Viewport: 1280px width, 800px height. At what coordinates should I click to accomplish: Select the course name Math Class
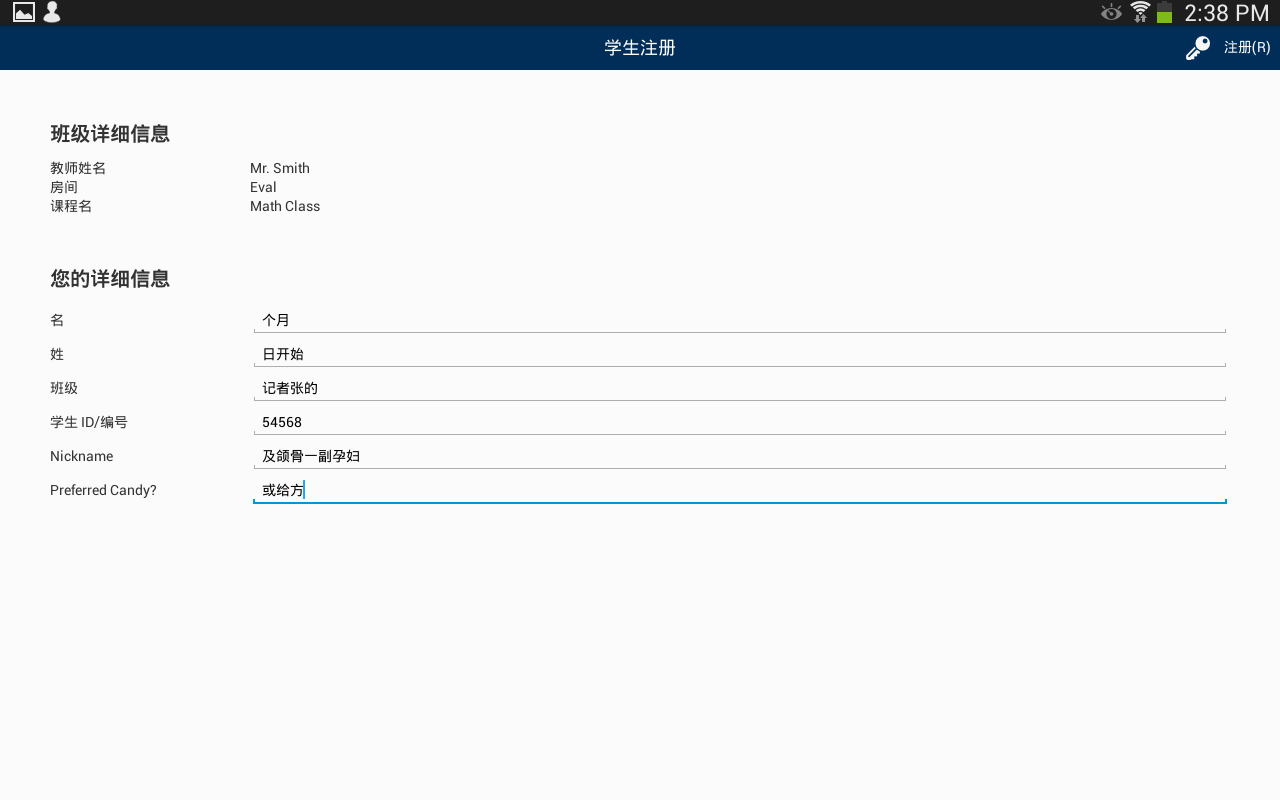pyautogui.click(x=285, y=206)
